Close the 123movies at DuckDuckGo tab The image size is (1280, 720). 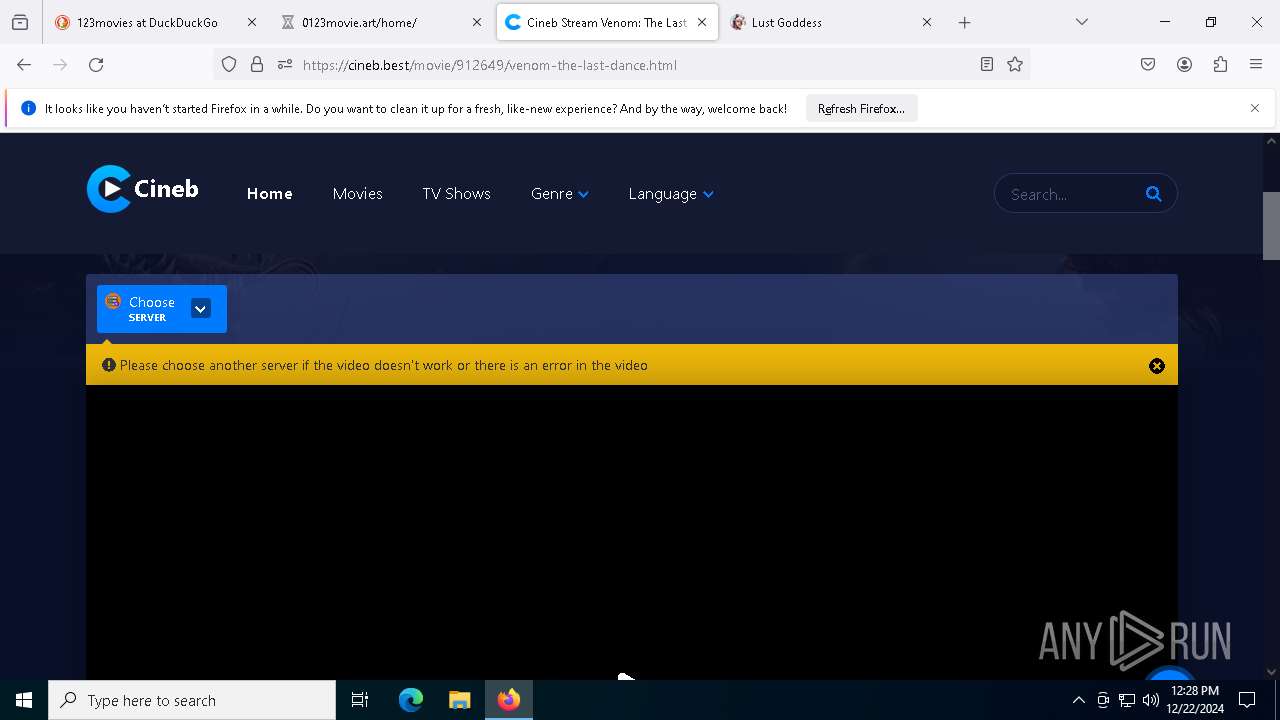(x=252, y=22)
